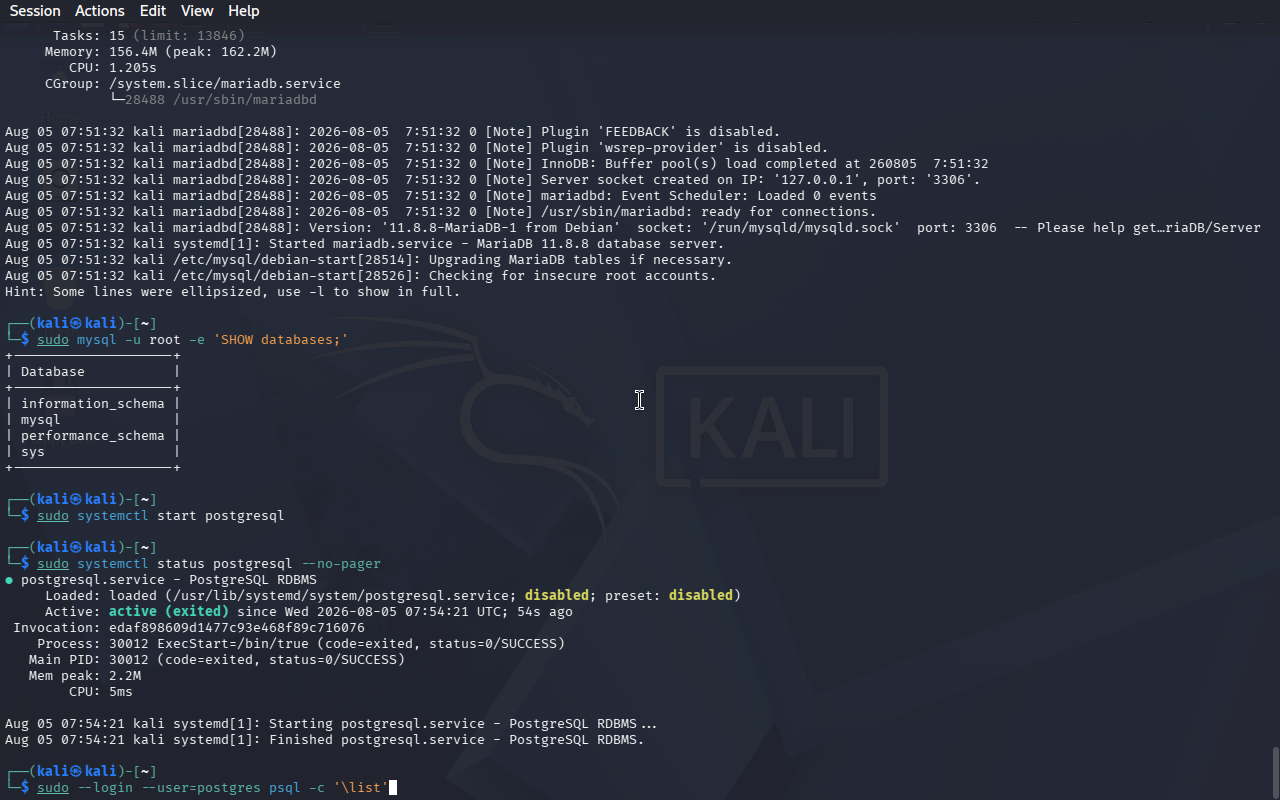Click 'Starting postgresql.service' log line

pos(331,724)
